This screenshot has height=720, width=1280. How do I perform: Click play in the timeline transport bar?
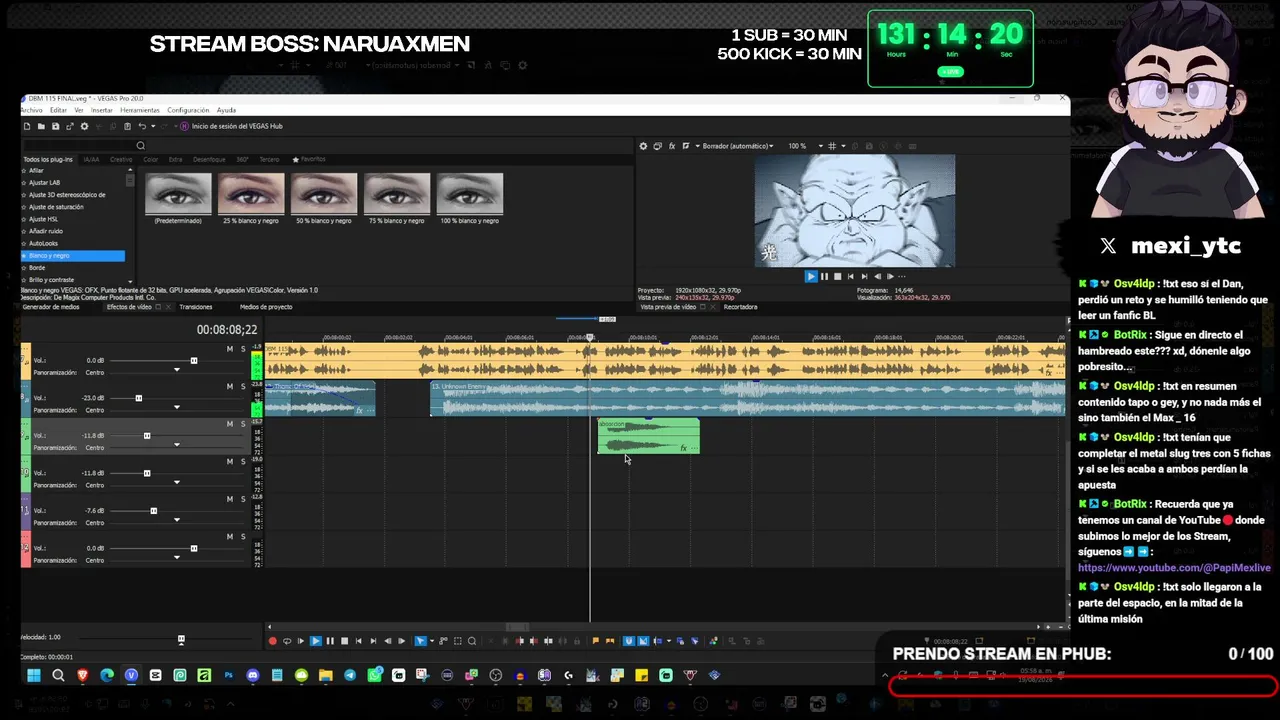[316, 641]
